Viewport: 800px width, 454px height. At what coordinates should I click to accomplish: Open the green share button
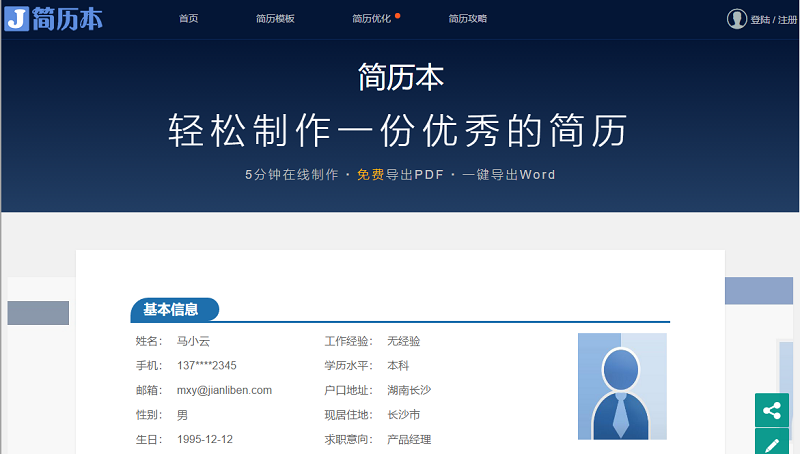pos(771,410)
